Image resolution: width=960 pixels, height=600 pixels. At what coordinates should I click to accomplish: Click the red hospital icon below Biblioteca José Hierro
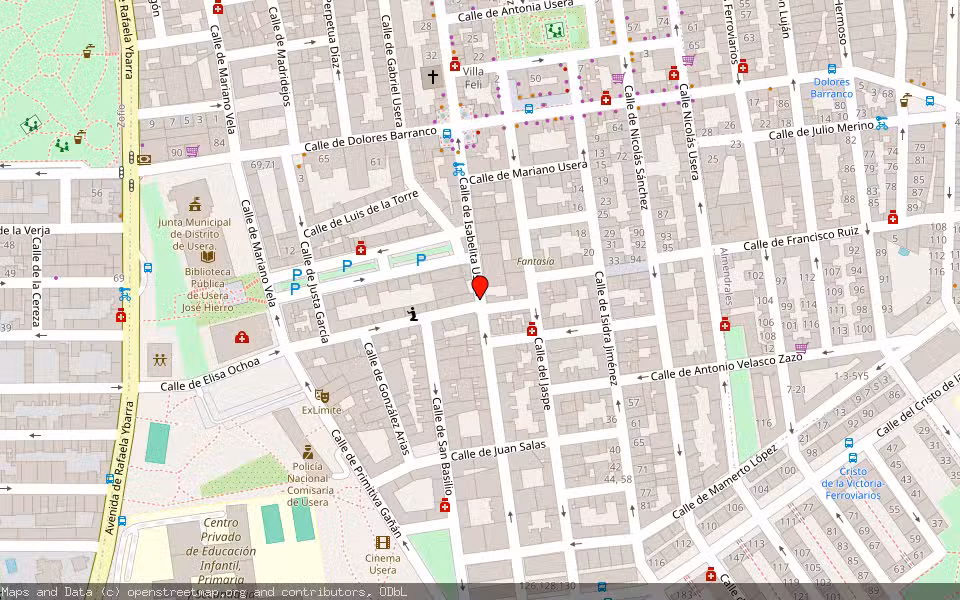click(x=242, y=337)
